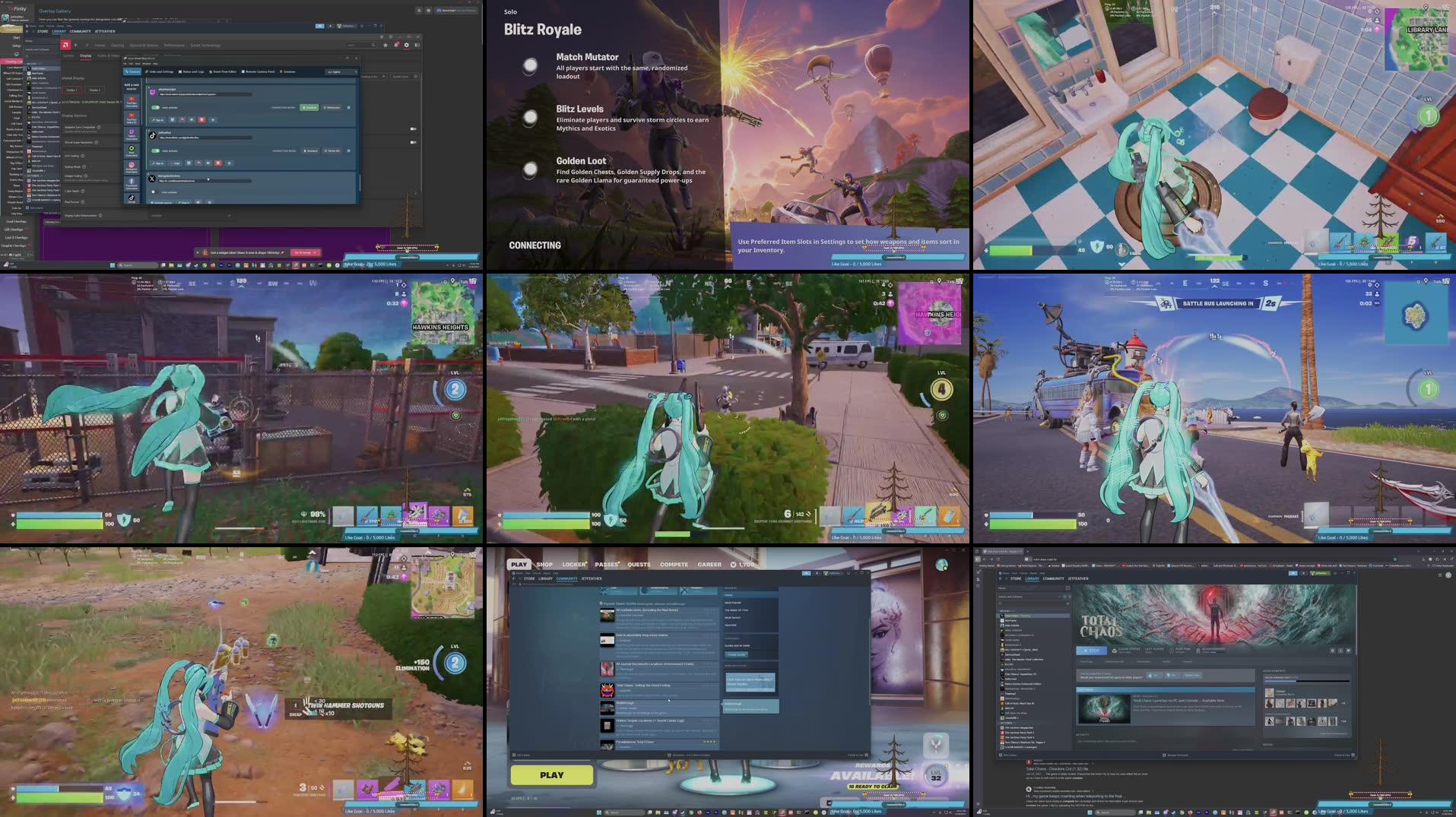Viewport: 1456px width, 817px height.
Task: Open the QUESTS tab in the Fortnite lobby
Action: (x=639, y=564)
